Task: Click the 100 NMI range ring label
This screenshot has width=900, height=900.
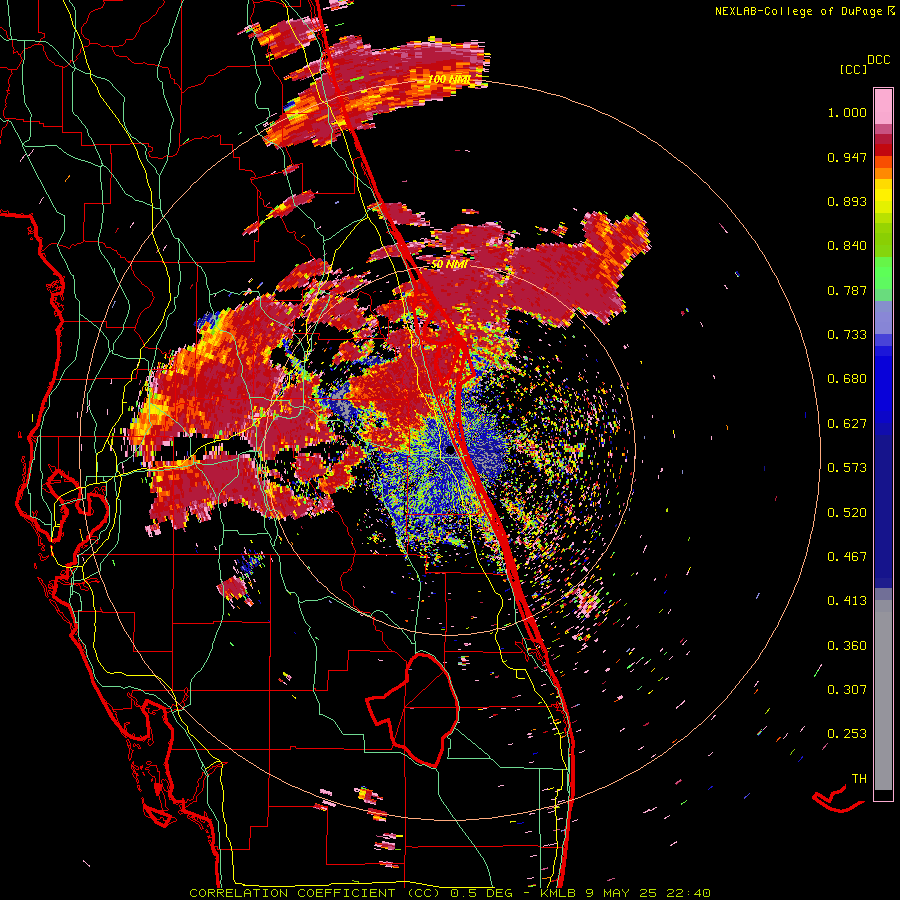Action: (x=449, y=79)
